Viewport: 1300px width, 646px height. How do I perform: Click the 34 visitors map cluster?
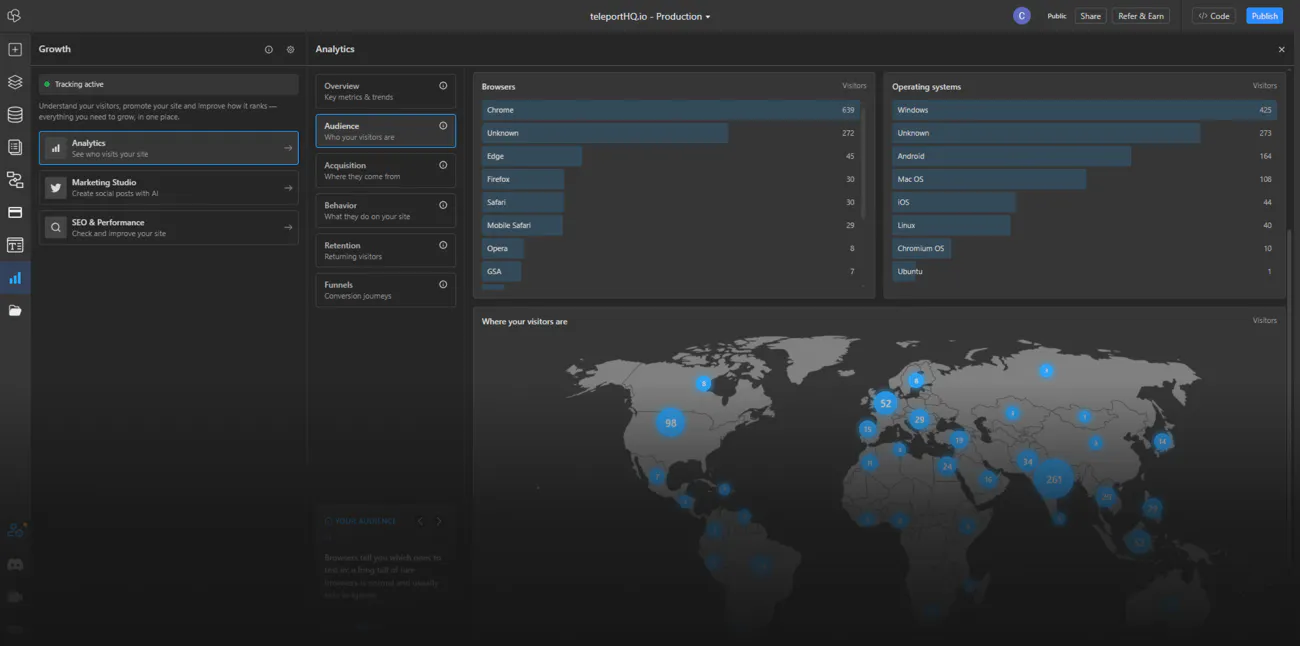pyautogui.click(x=1027, y=461)
